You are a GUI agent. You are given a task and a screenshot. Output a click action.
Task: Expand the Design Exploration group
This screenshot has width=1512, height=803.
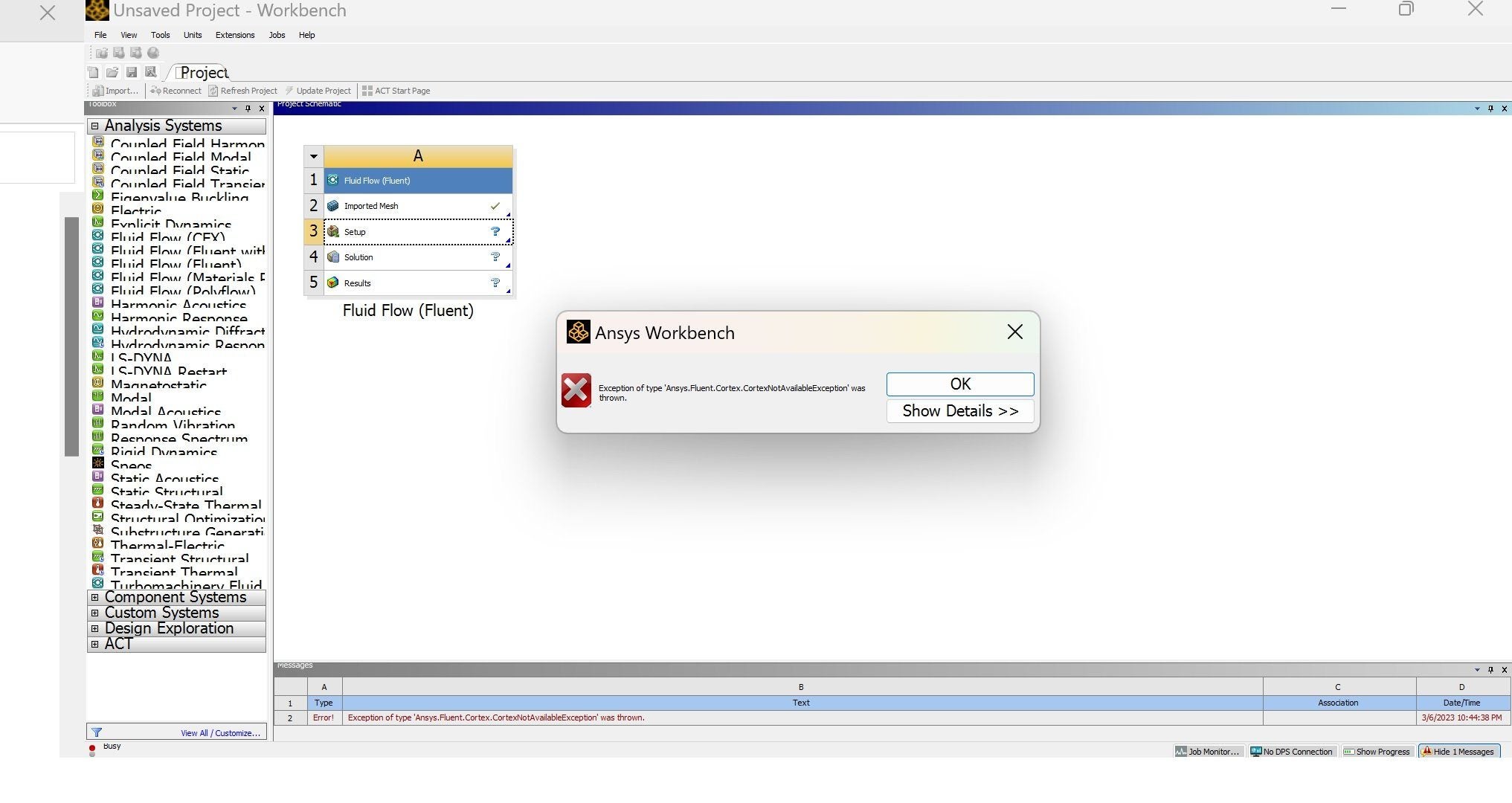click(x=94, y=628)
